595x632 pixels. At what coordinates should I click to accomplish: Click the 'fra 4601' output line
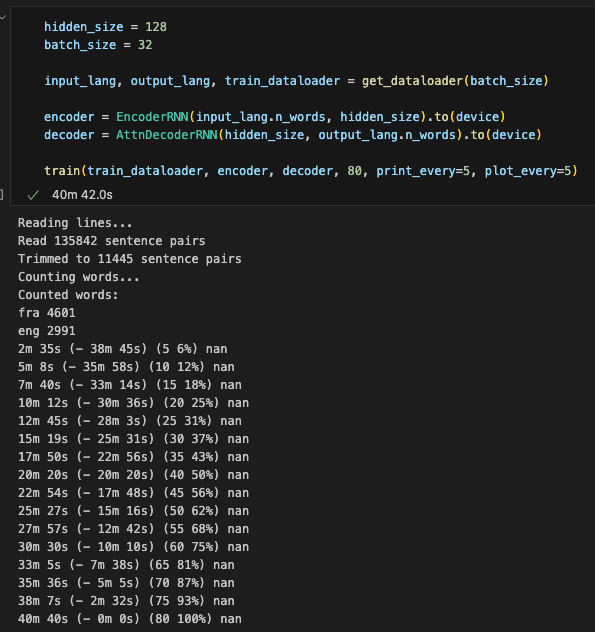(x=47, y=313)
